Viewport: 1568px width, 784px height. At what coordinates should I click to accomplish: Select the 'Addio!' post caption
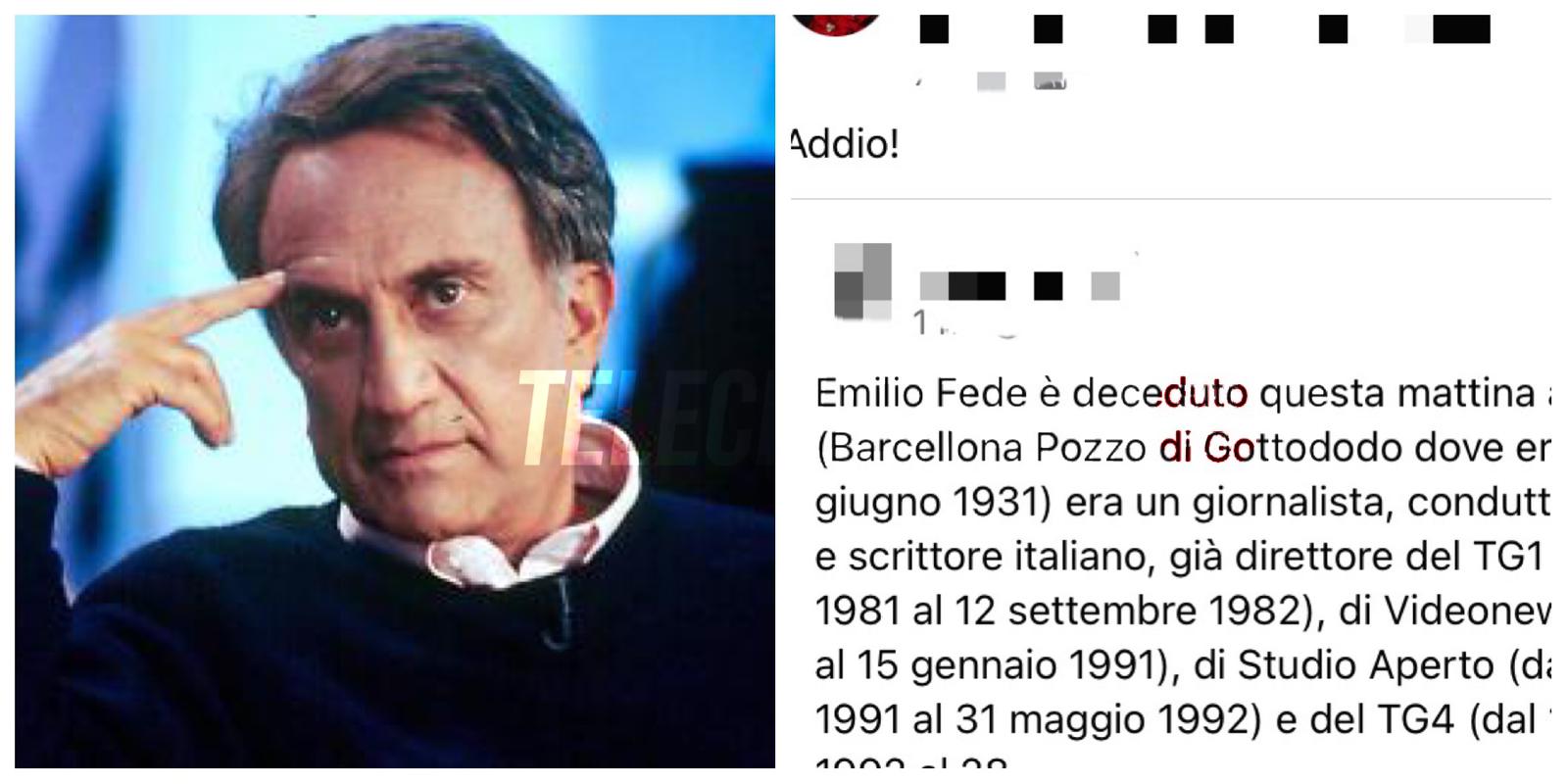click(x=845, y=145)
